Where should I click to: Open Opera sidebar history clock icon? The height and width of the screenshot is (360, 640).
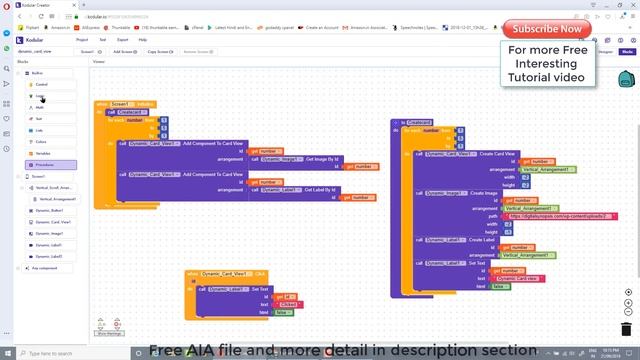[7, 149]
